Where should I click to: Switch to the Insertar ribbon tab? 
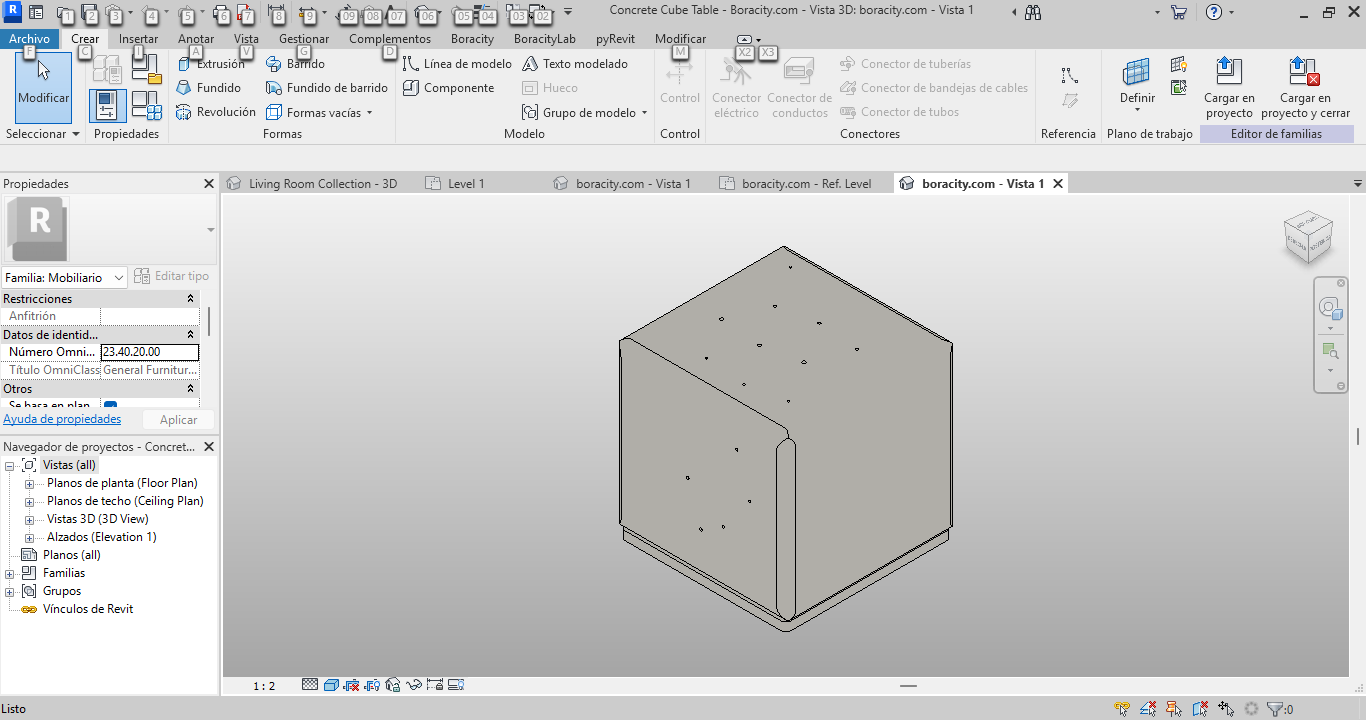[x=138, y=39]
